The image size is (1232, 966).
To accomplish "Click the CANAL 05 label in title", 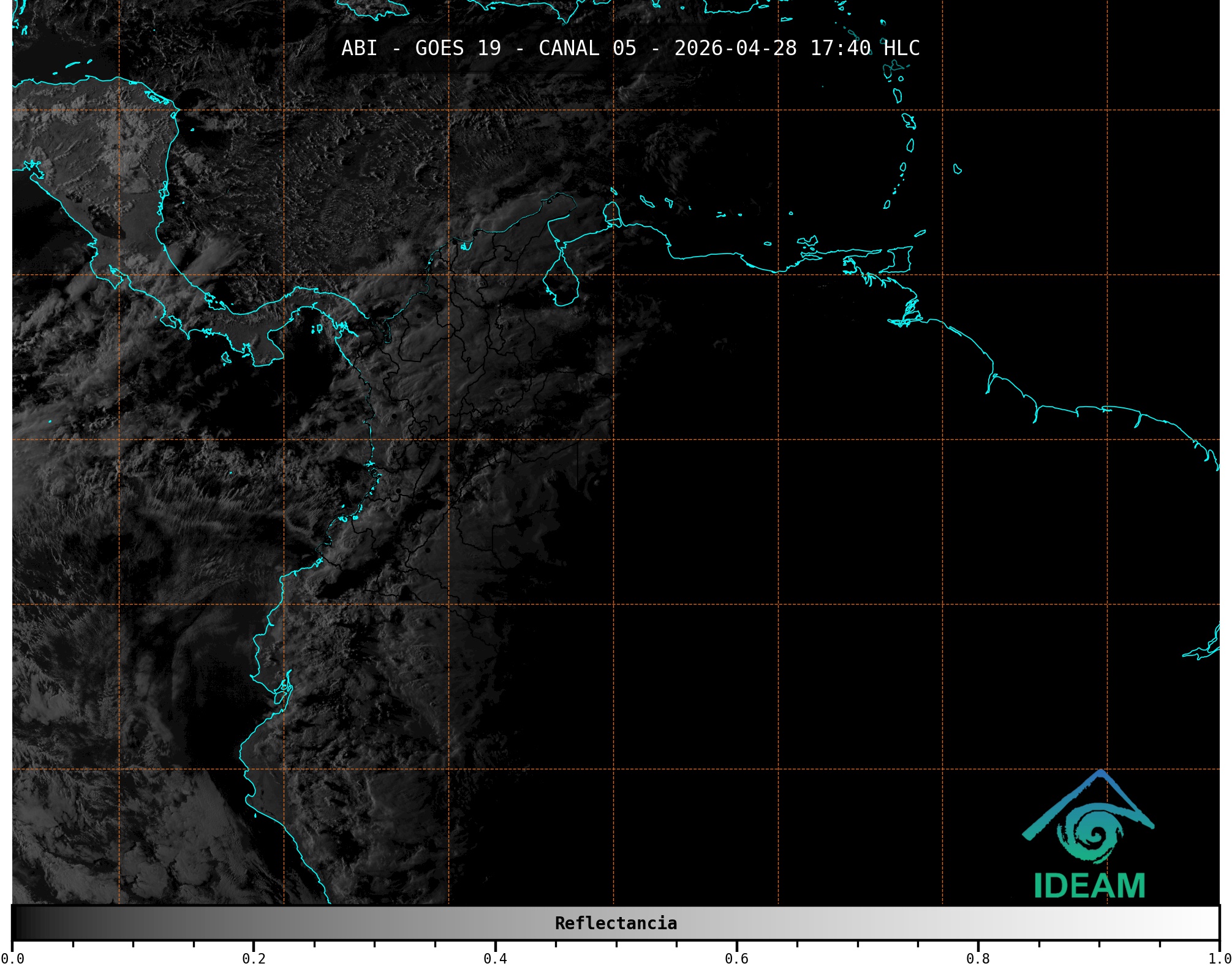I will [587, 48].
